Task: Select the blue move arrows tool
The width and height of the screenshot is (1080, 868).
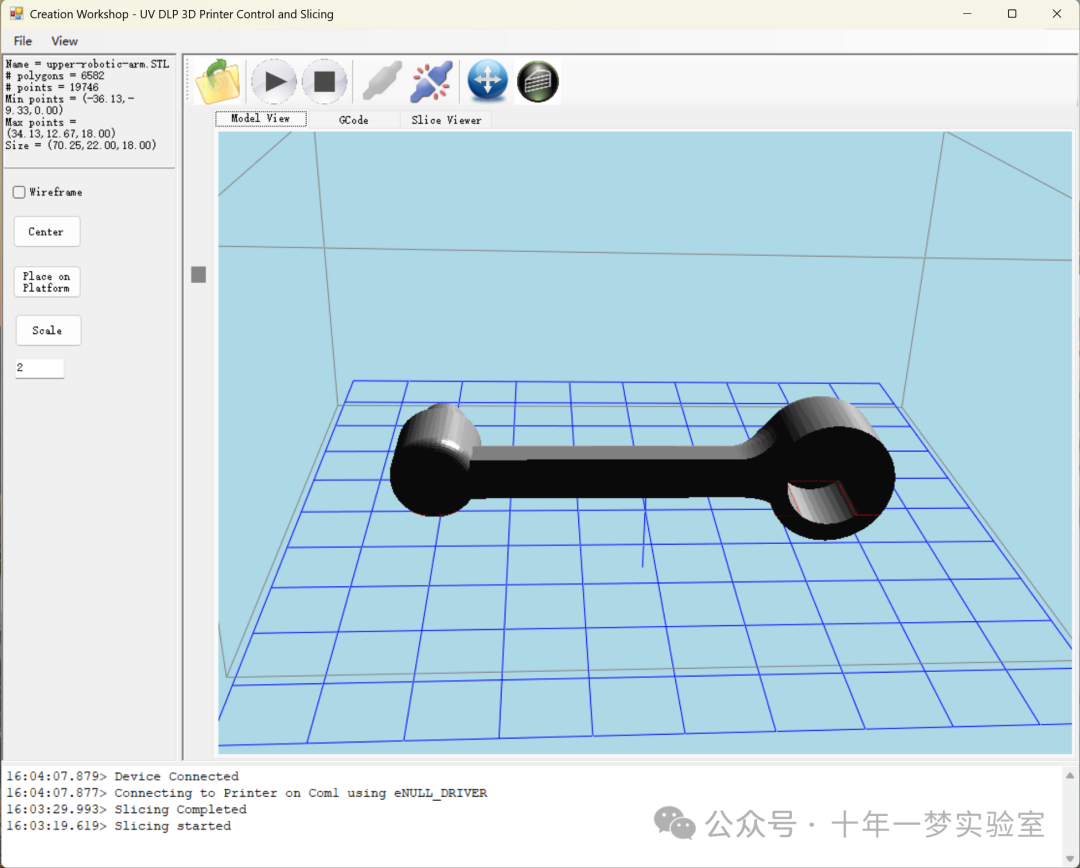Action: [488, 81]
